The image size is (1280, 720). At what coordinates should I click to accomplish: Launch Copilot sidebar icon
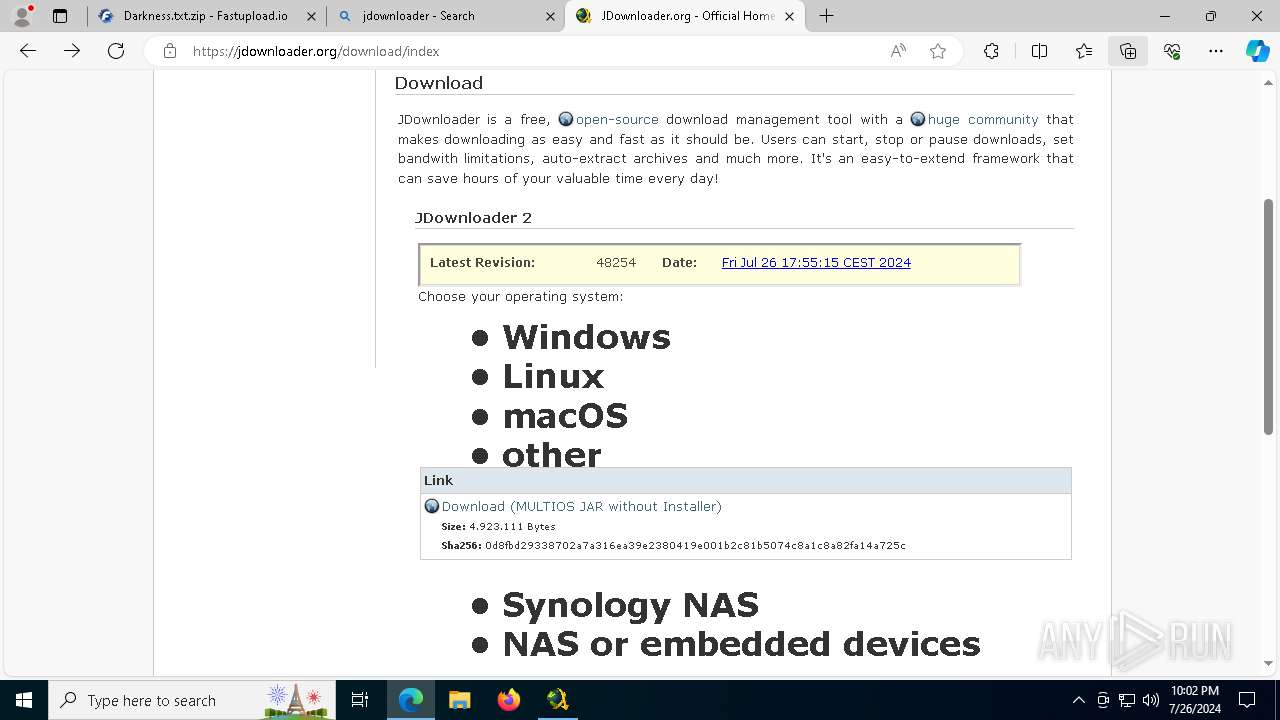pos(1257,51)
